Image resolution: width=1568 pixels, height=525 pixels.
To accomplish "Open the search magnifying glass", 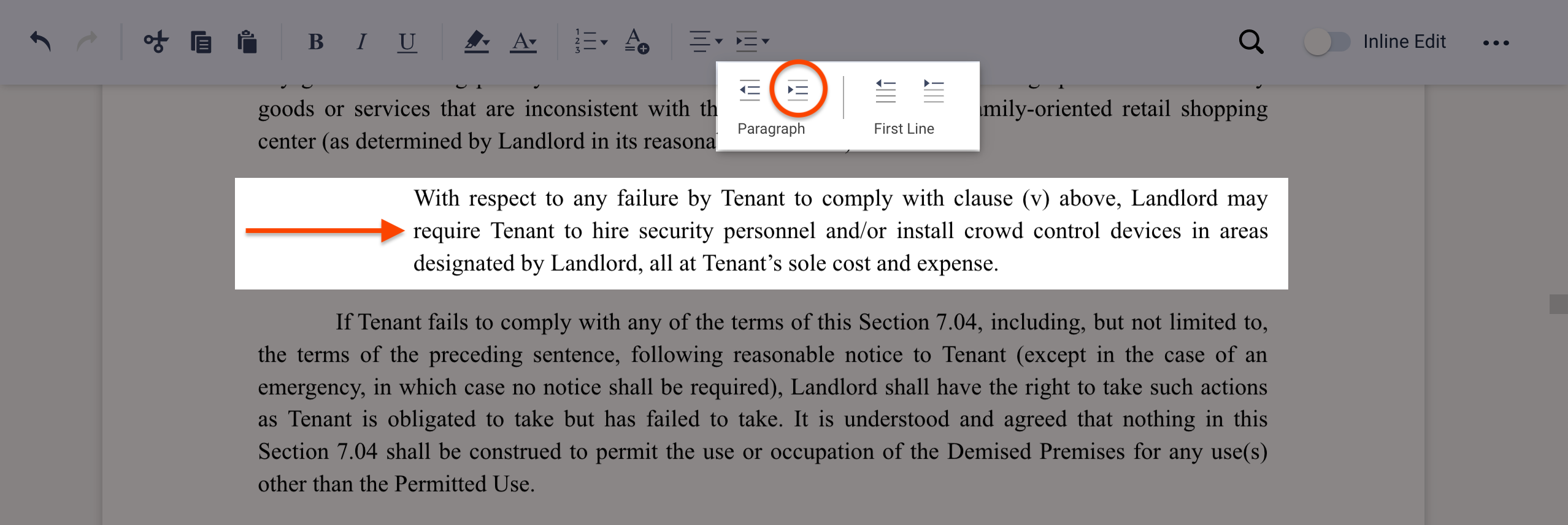I will click(1250, 42).
